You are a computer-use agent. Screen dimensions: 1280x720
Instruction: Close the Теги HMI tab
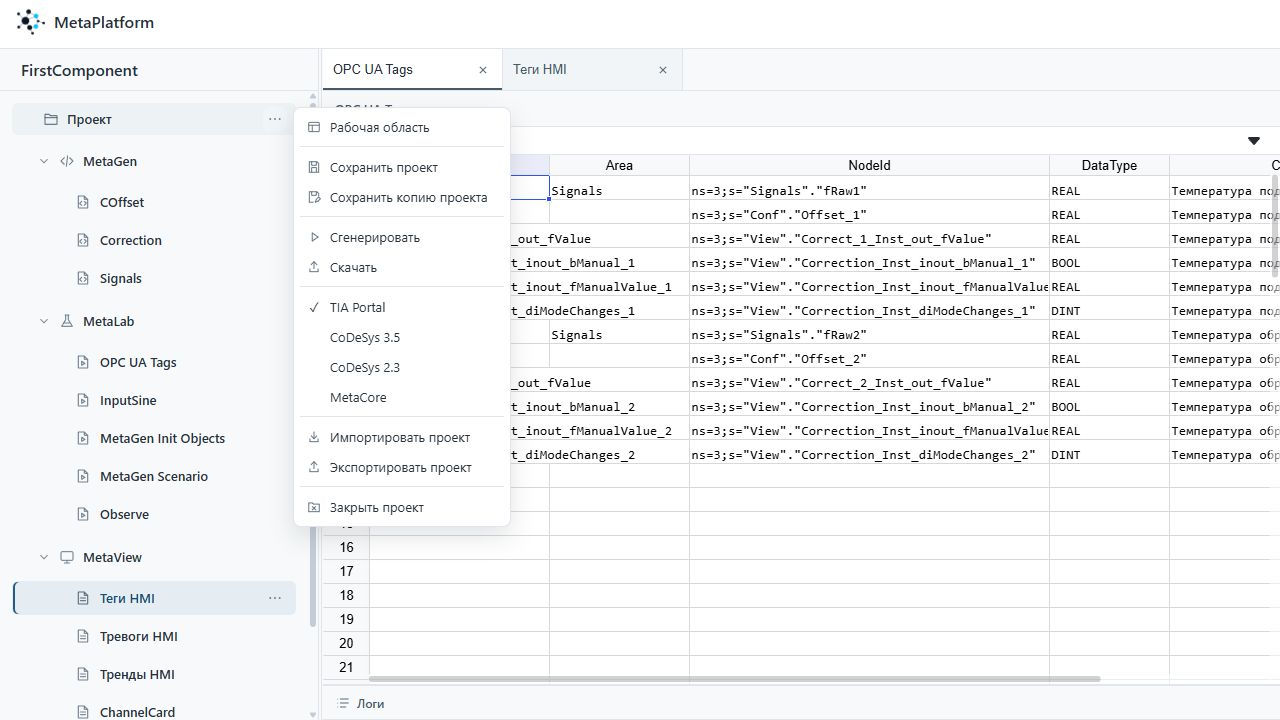pyautogui.click(x=663, y=70)
